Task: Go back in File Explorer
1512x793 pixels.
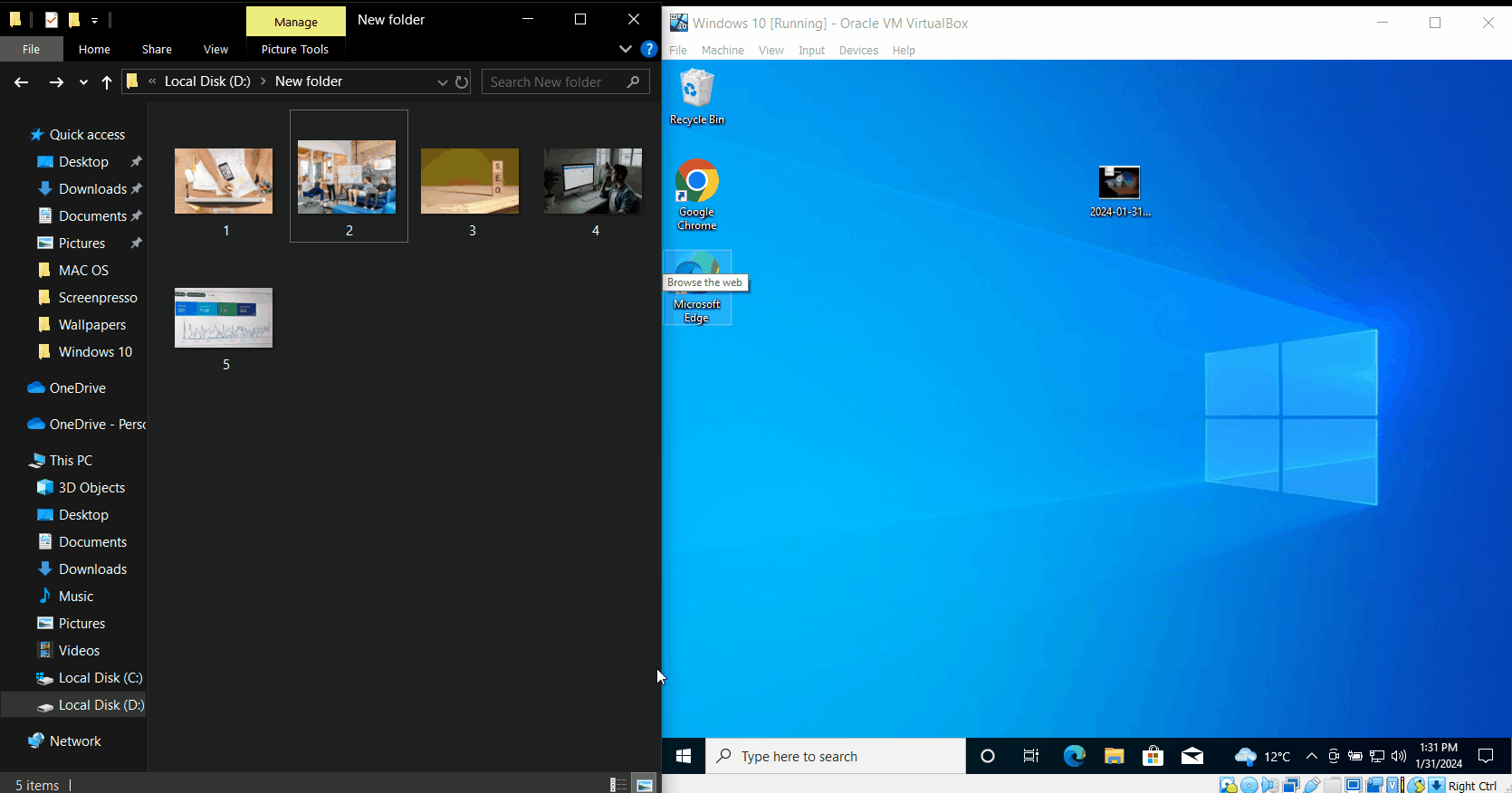Action: pyautogui.click(x=22, y=82)
